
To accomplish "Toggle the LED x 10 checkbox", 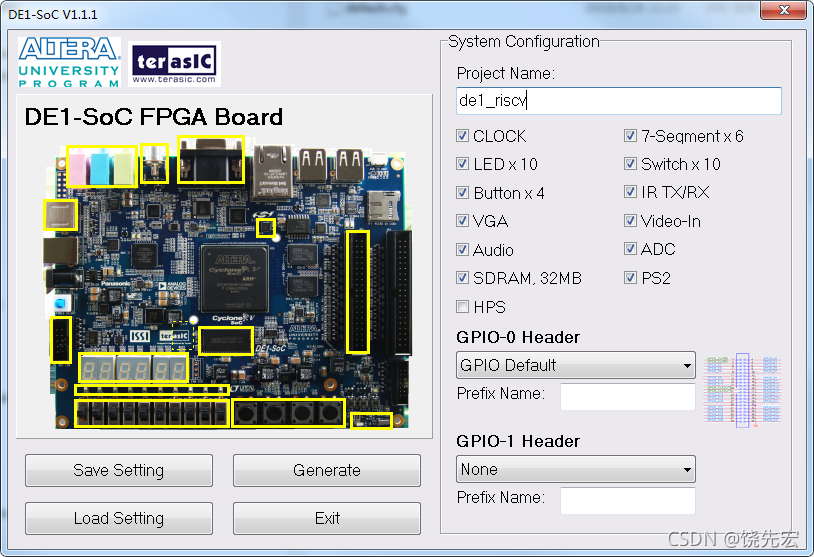I will 462,164.
